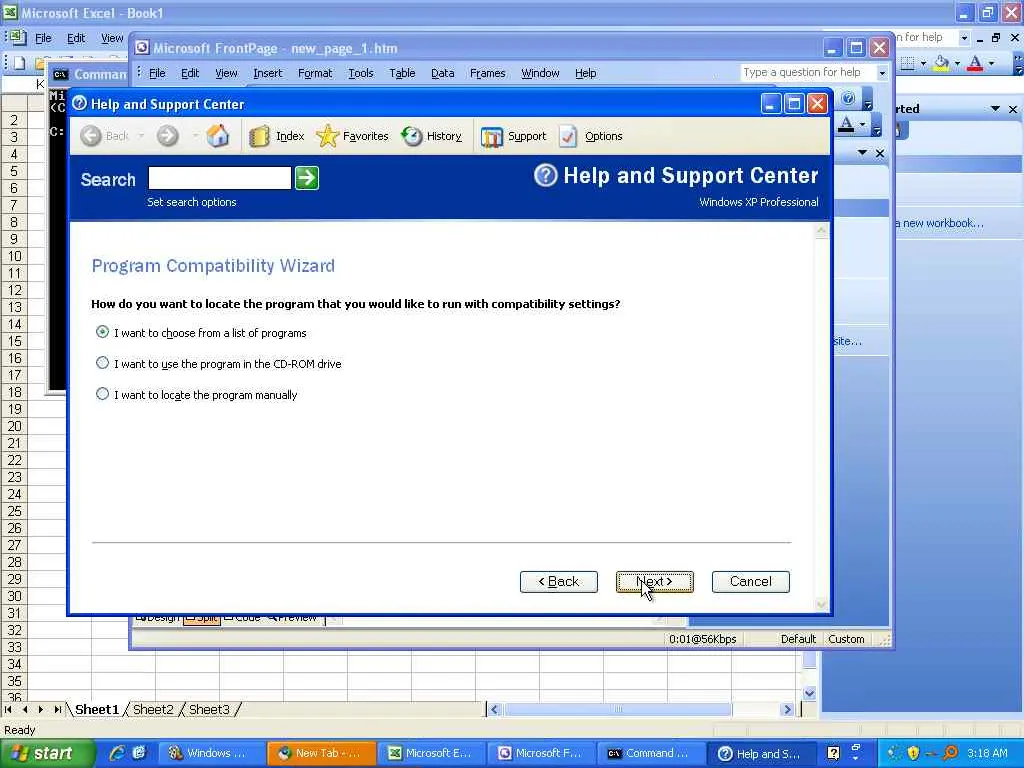Switch to New Tab browser on taskbar
Screen dimensions: 1024x768
click(x=322, y=753)
